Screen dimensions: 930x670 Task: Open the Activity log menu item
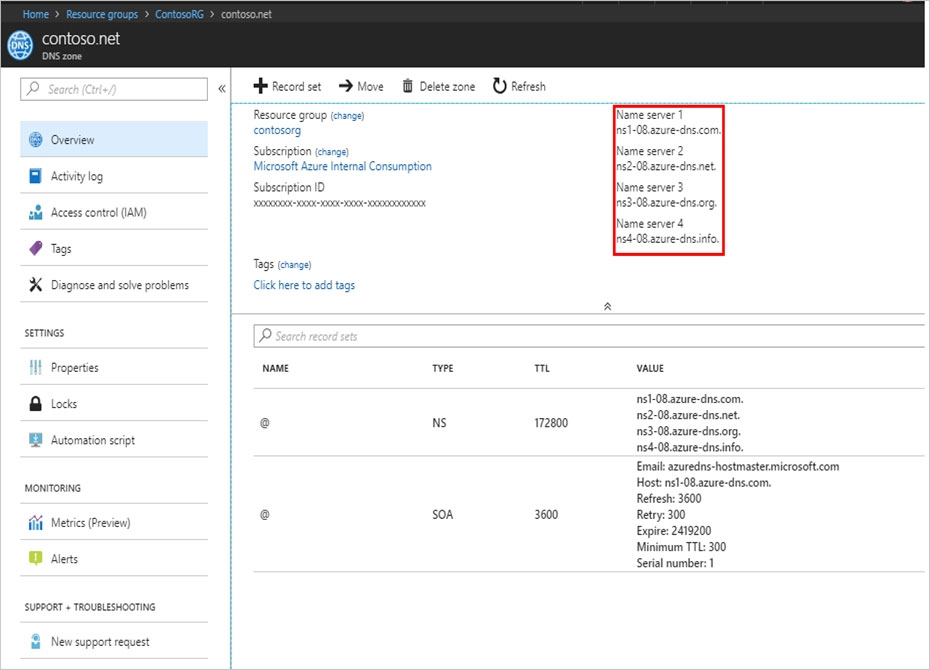tap(114, 176)
